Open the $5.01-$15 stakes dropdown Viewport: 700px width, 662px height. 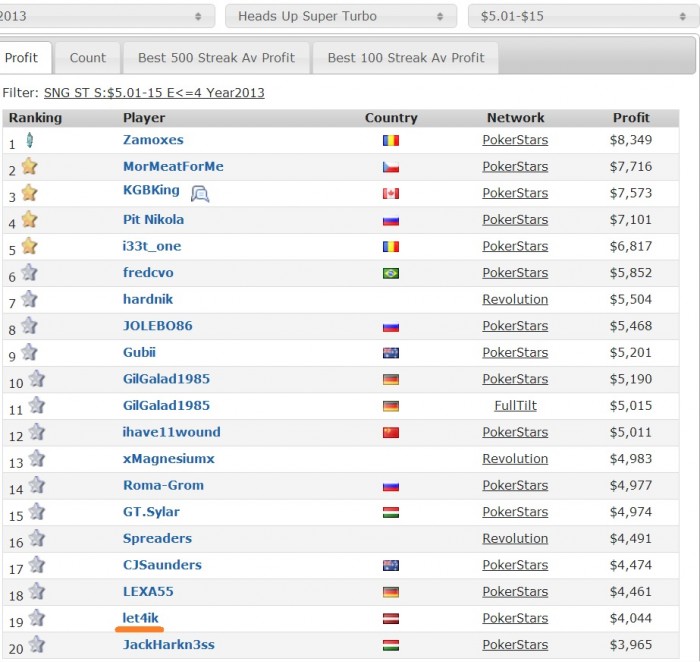coord(583,16)
